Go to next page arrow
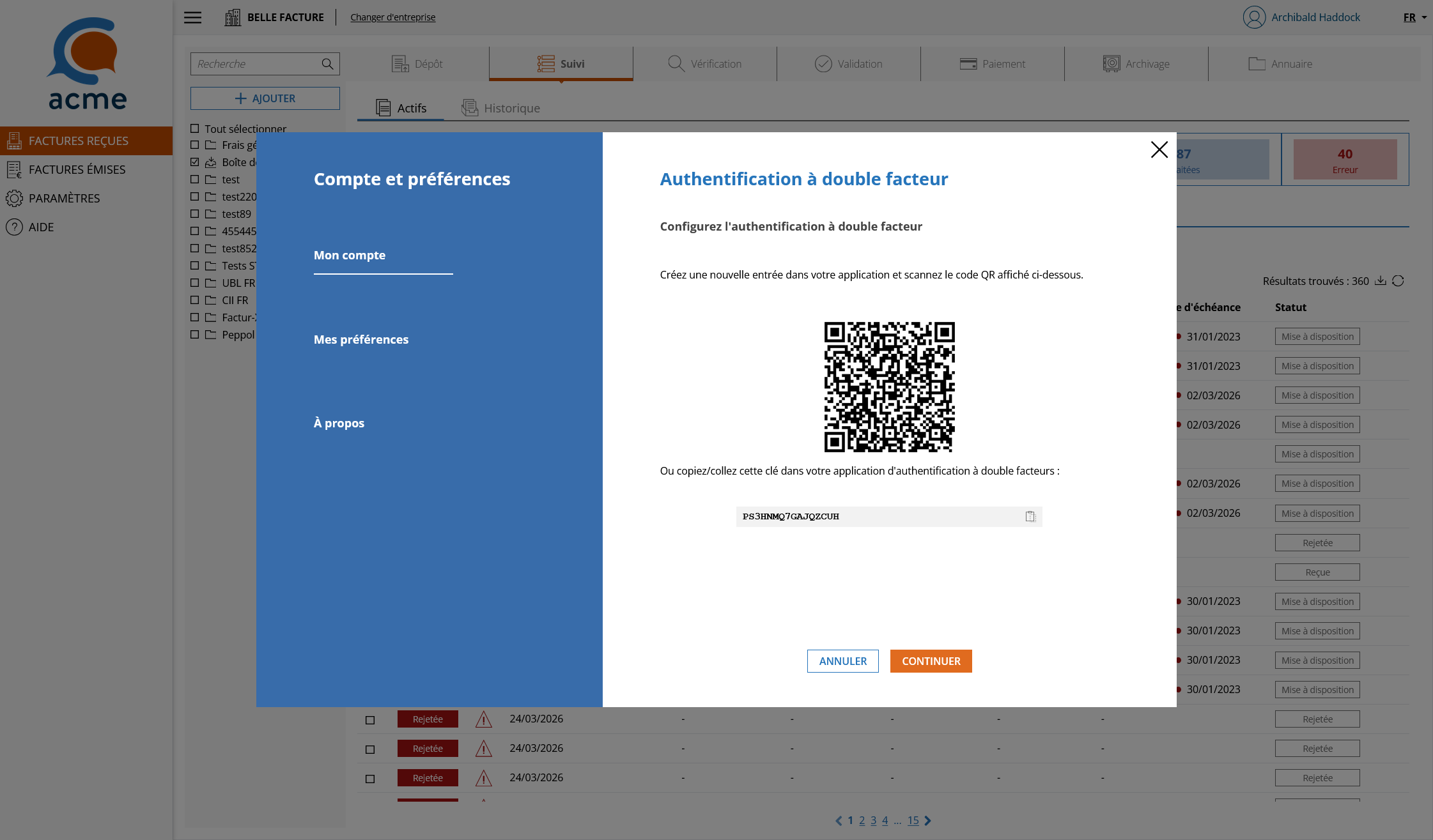 pyautogui.click(x=927, y=821)
